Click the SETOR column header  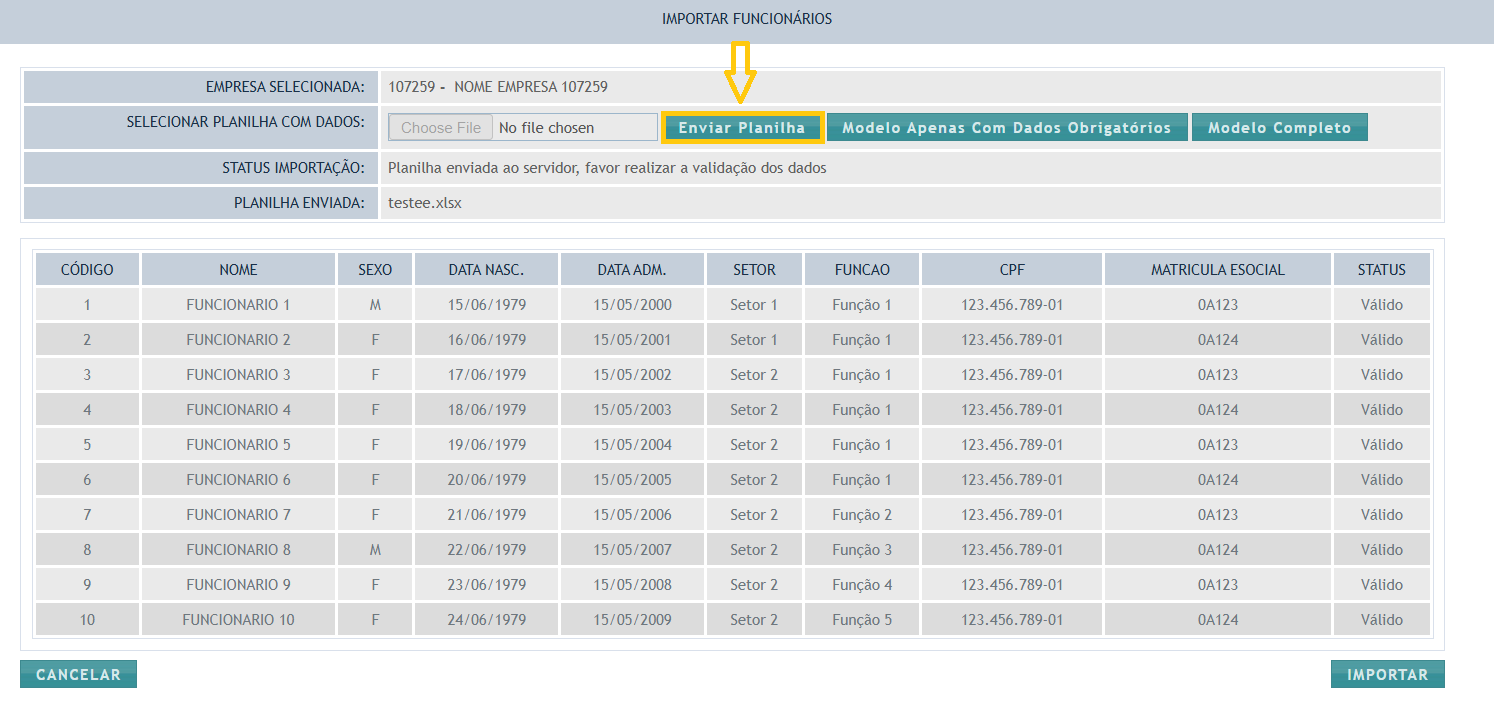tap(754, 269)
